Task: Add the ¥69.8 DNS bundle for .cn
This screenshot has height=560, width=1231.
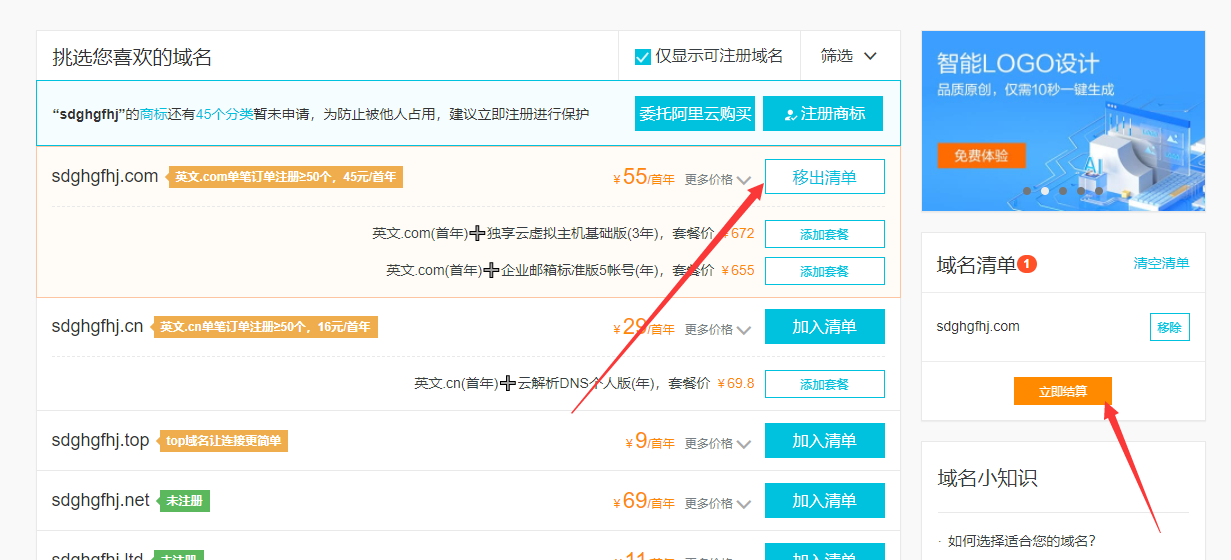Action: point(824,384)
